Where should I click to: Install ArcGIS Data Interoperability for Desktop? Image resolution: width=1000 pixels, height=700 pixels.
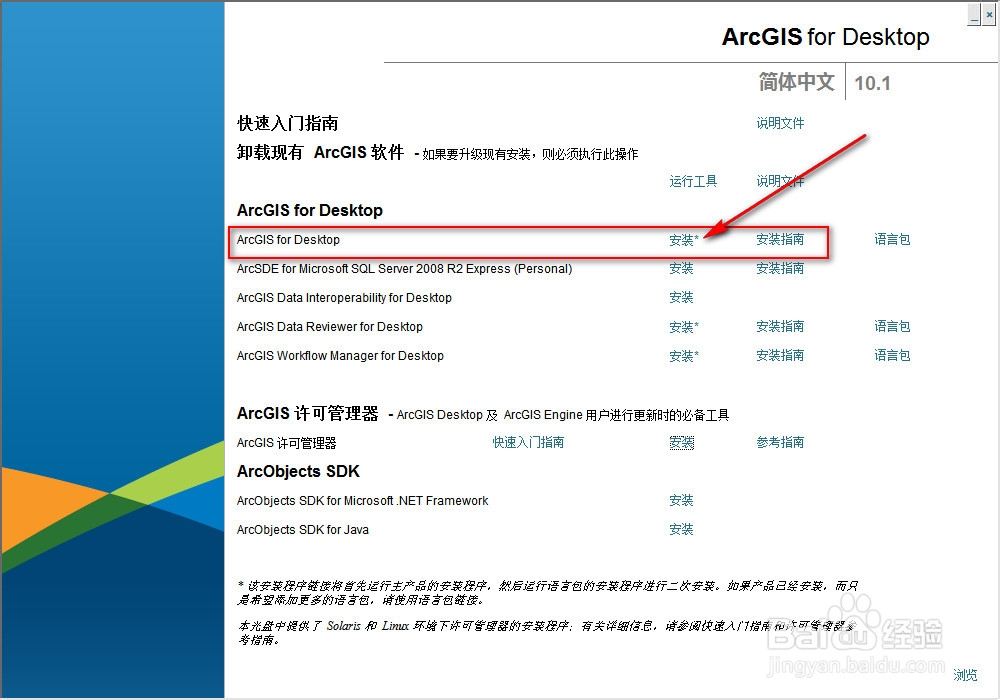pos(681,298)
